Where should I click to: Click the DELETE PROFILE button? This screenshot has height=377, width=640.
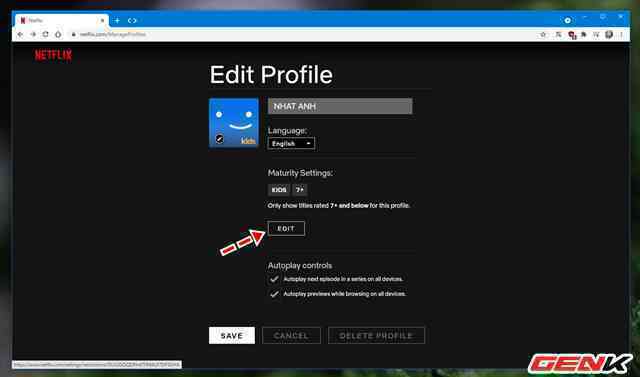coord(376,335)
